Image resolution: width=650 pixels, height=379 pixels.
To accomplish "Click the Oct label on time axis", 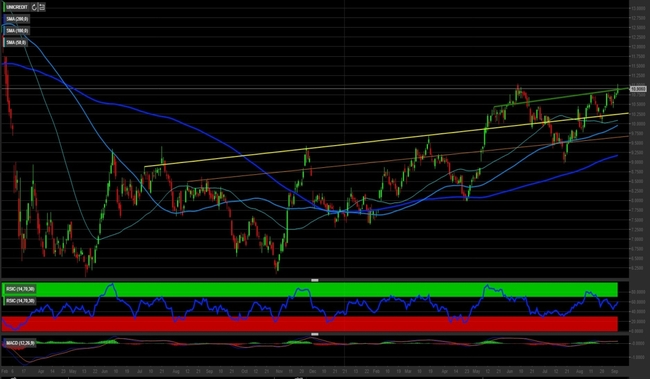I will (x=244, y=372).
